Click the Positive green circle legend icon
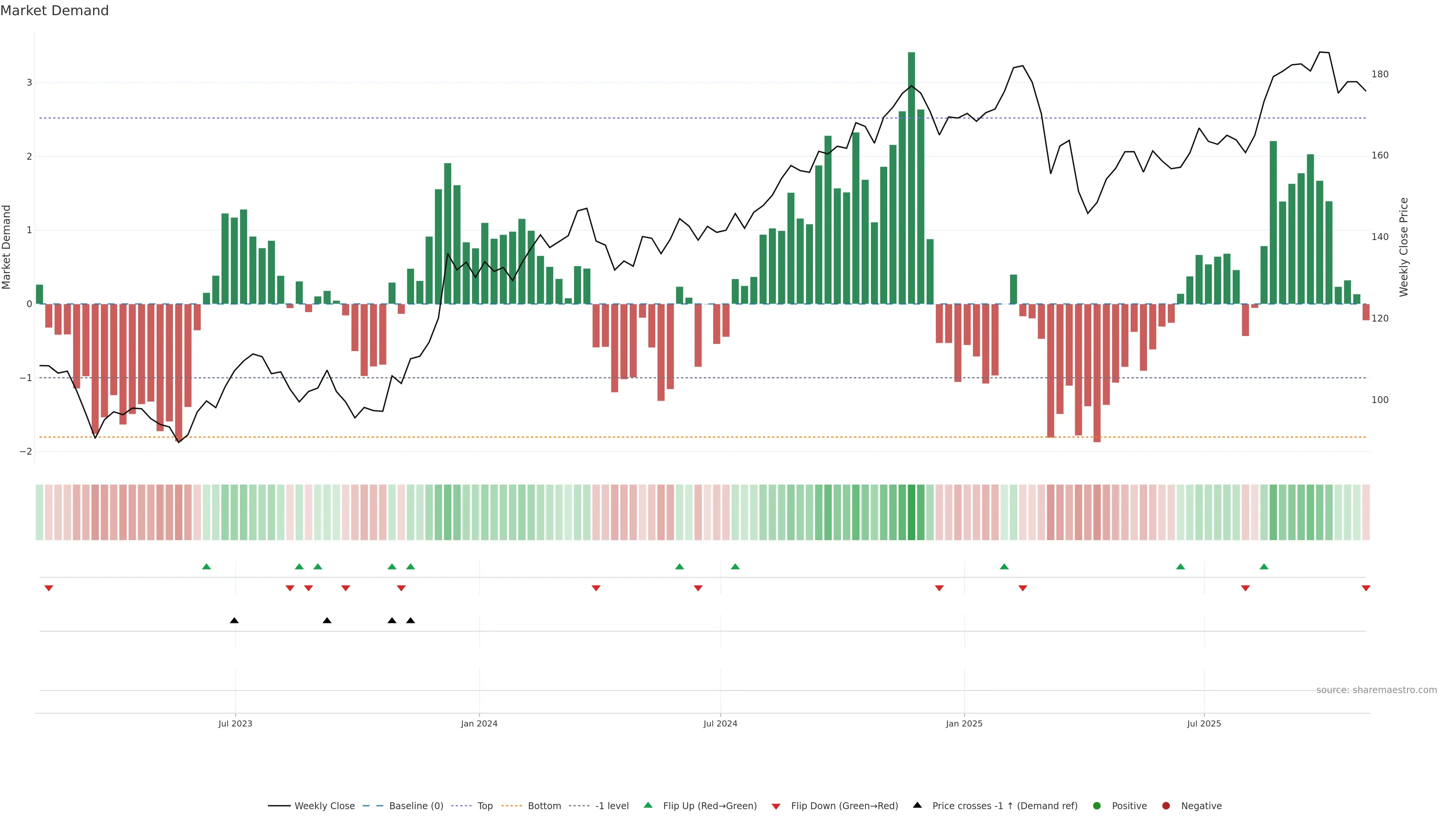1456x819 pixels. (1097, 806)
